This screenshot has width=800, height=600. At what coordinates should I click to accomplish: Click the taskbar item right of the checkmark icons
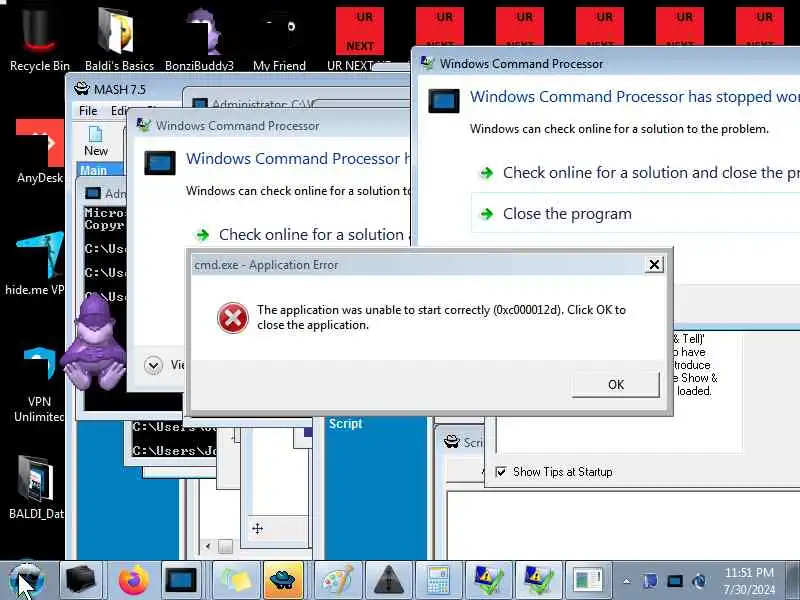pos(588,580)
